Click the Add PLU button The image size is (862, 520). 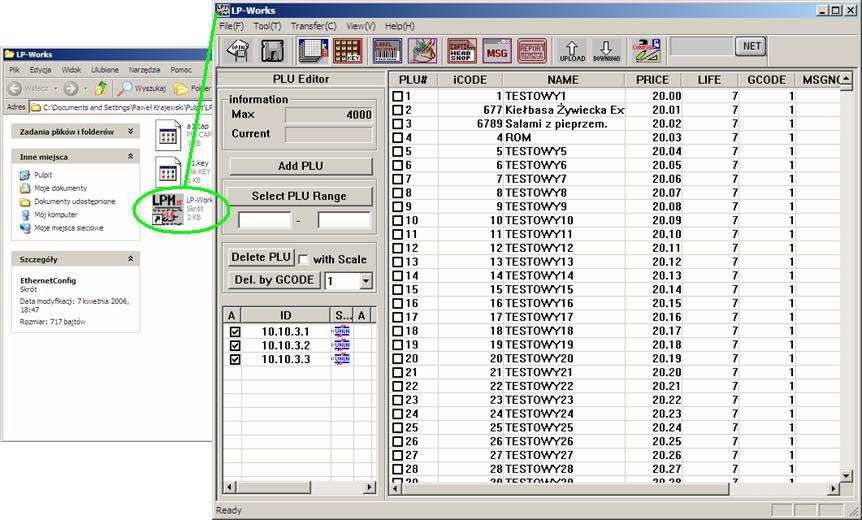pos(301,166)
